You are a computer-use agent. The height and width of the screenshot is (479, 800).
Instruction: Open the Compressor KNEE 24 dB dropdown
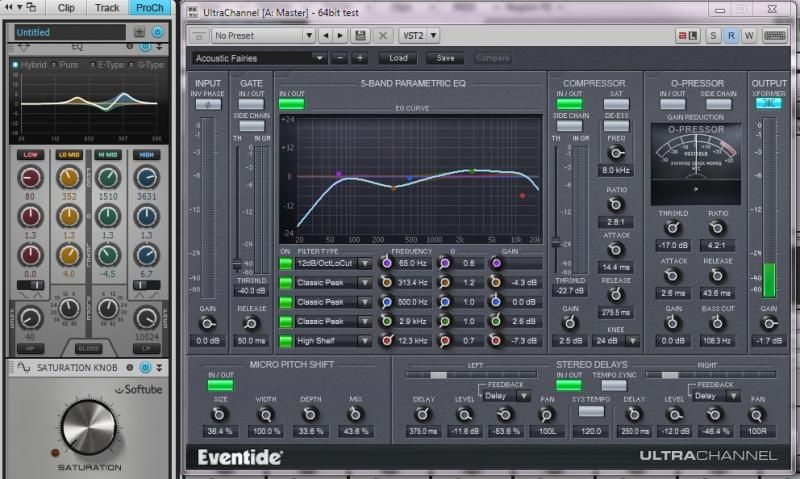633,341
